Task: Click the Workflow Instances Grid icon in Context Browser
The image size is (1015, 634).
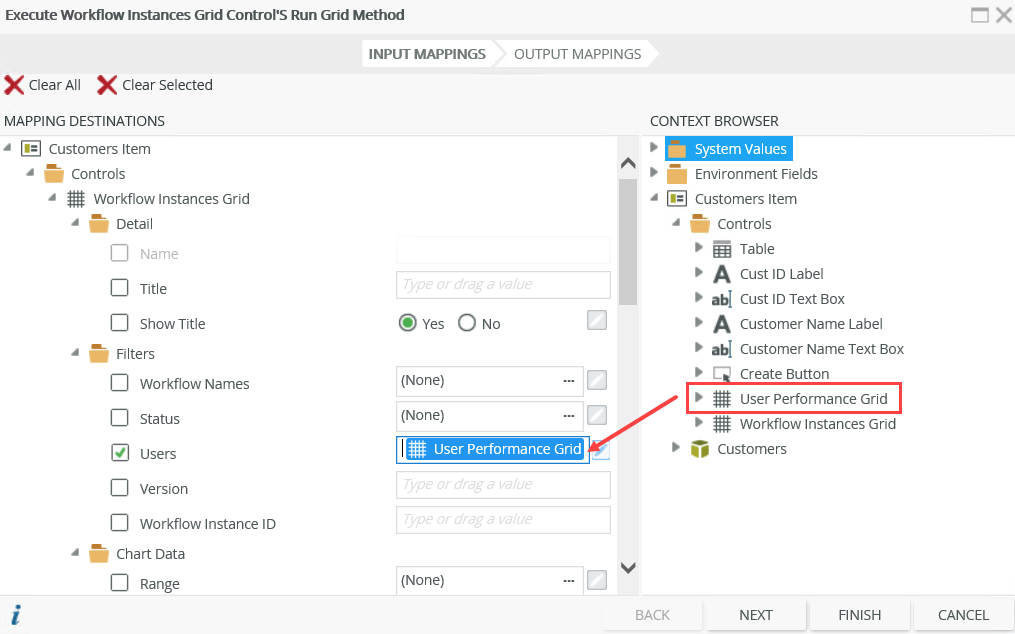Action: (x=722, y=424)
